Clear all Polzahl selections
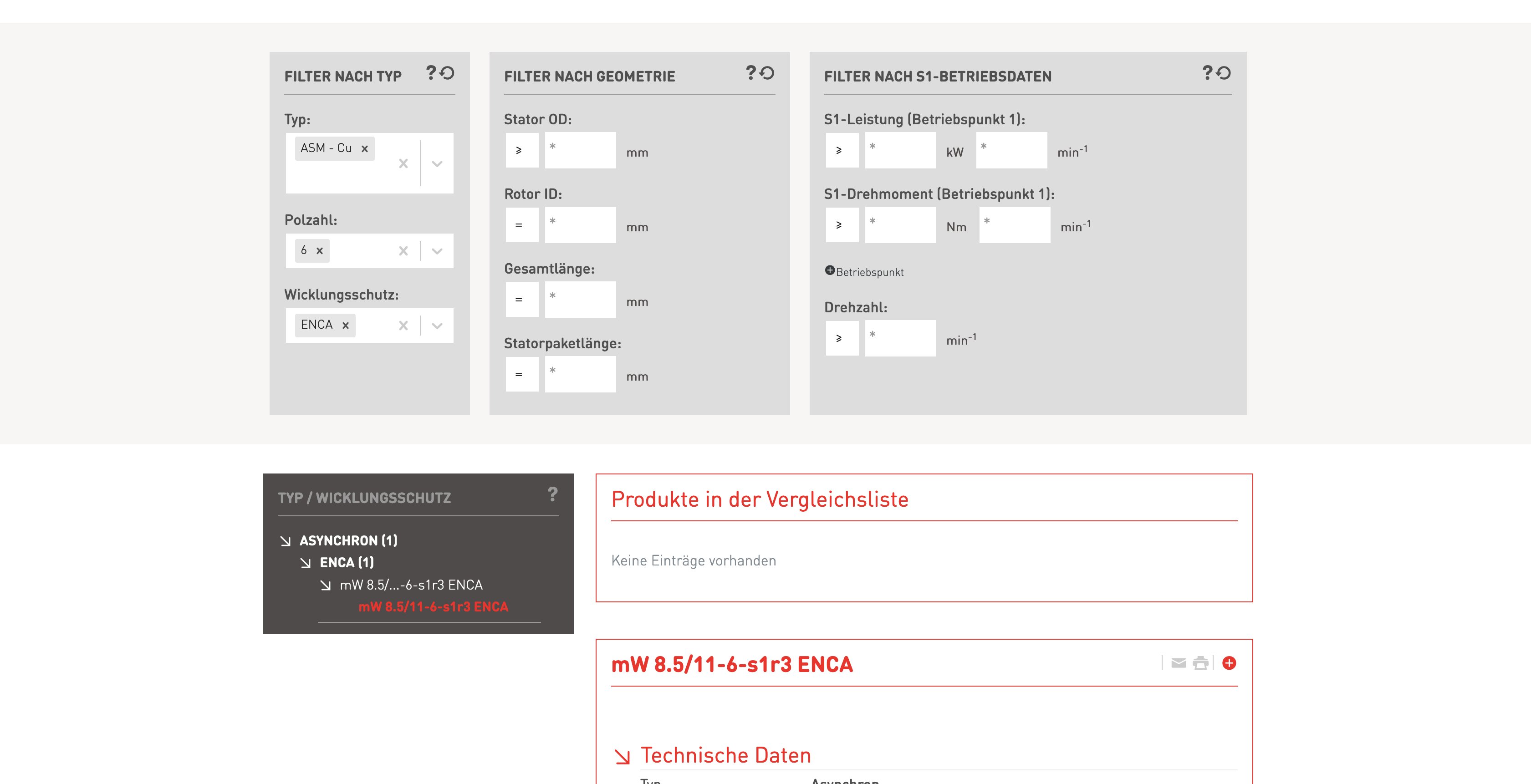Image resolution: width=1531 pixels, height=784 pixels. tap(403, 251)
